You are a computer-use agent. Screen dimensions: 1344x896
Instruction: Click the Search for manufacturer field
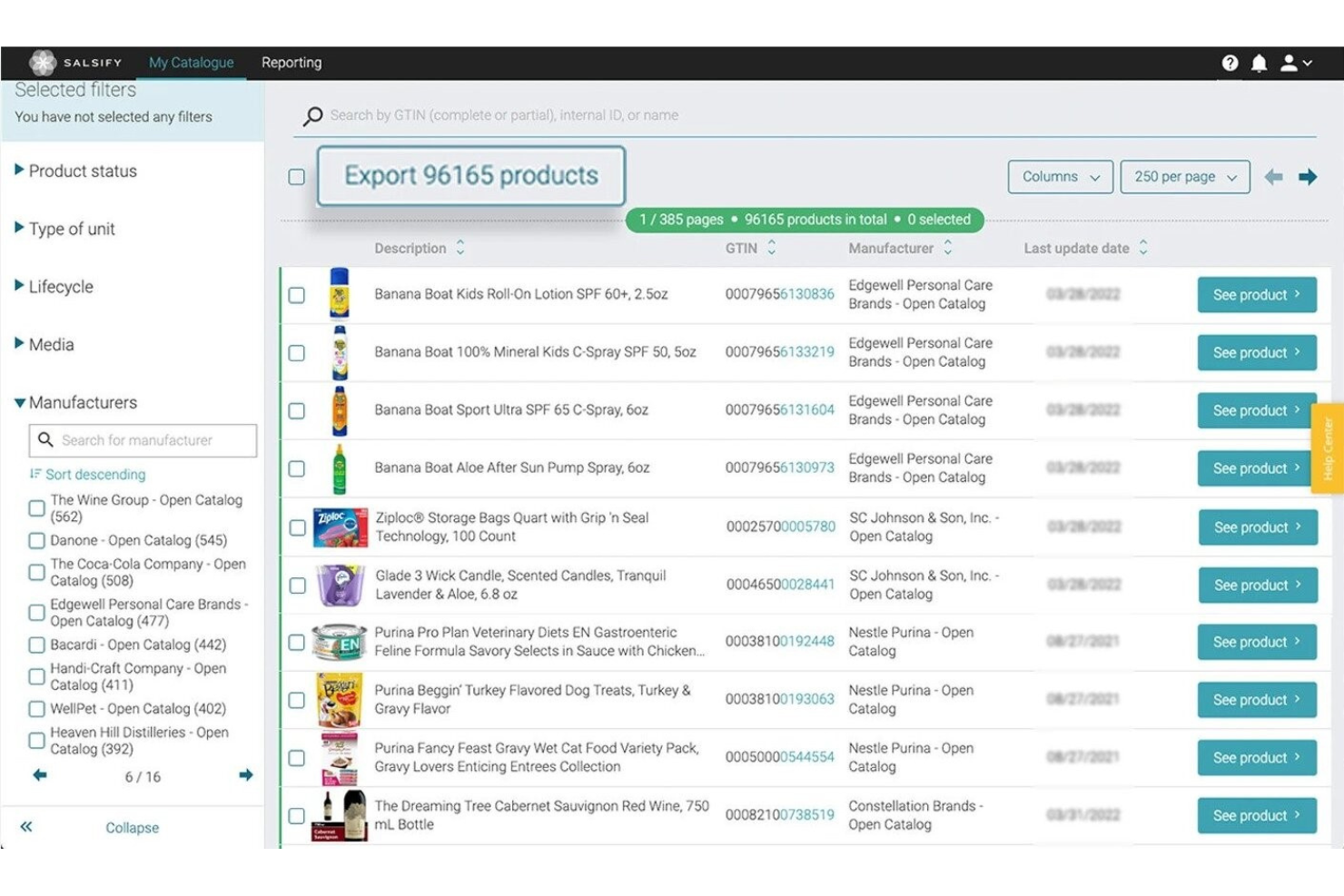click(143, 440)
